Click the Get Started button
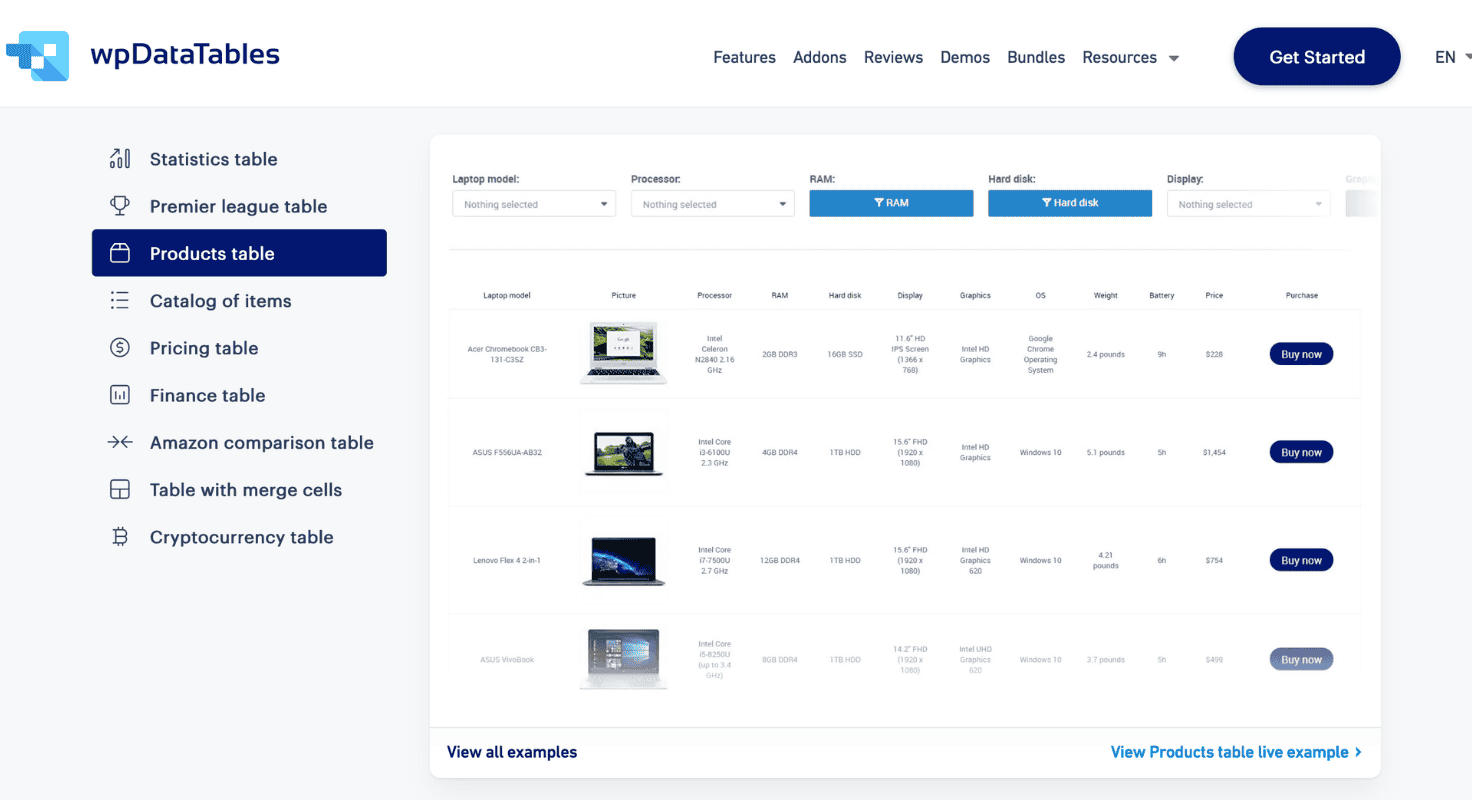 click(x=1316, y=57)
